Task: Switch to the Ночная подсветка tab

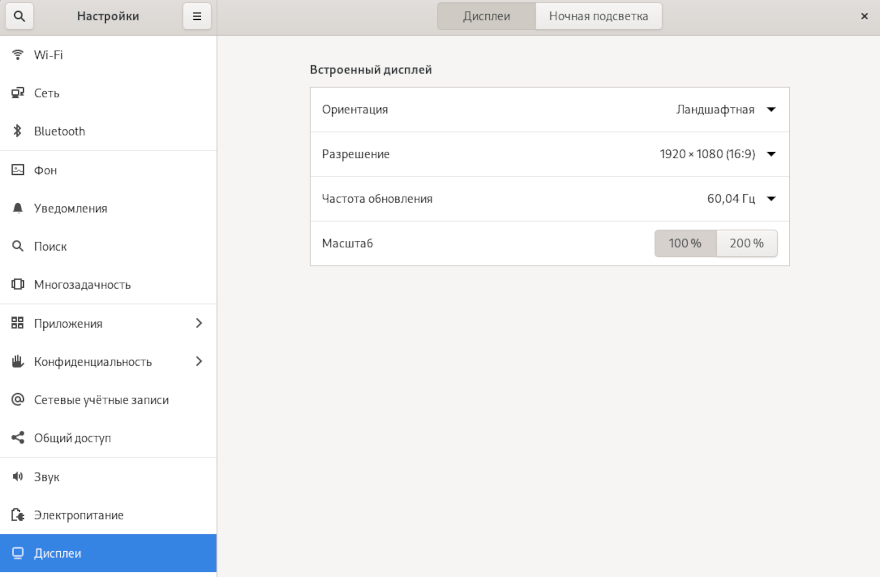Action: (x=598, y=16)
